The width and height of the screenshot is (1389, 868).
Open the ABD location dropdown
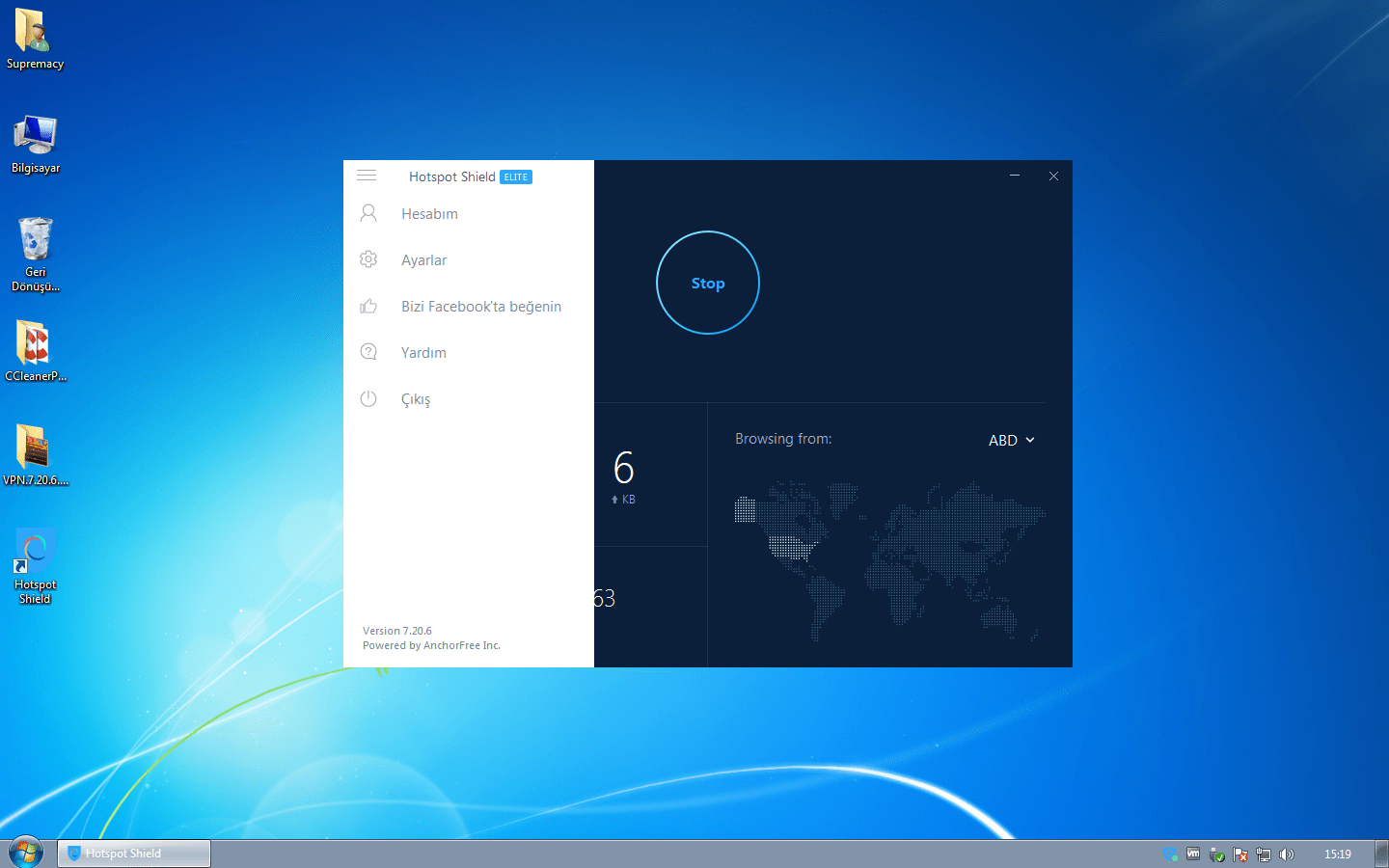click(x=1011, y=440)
